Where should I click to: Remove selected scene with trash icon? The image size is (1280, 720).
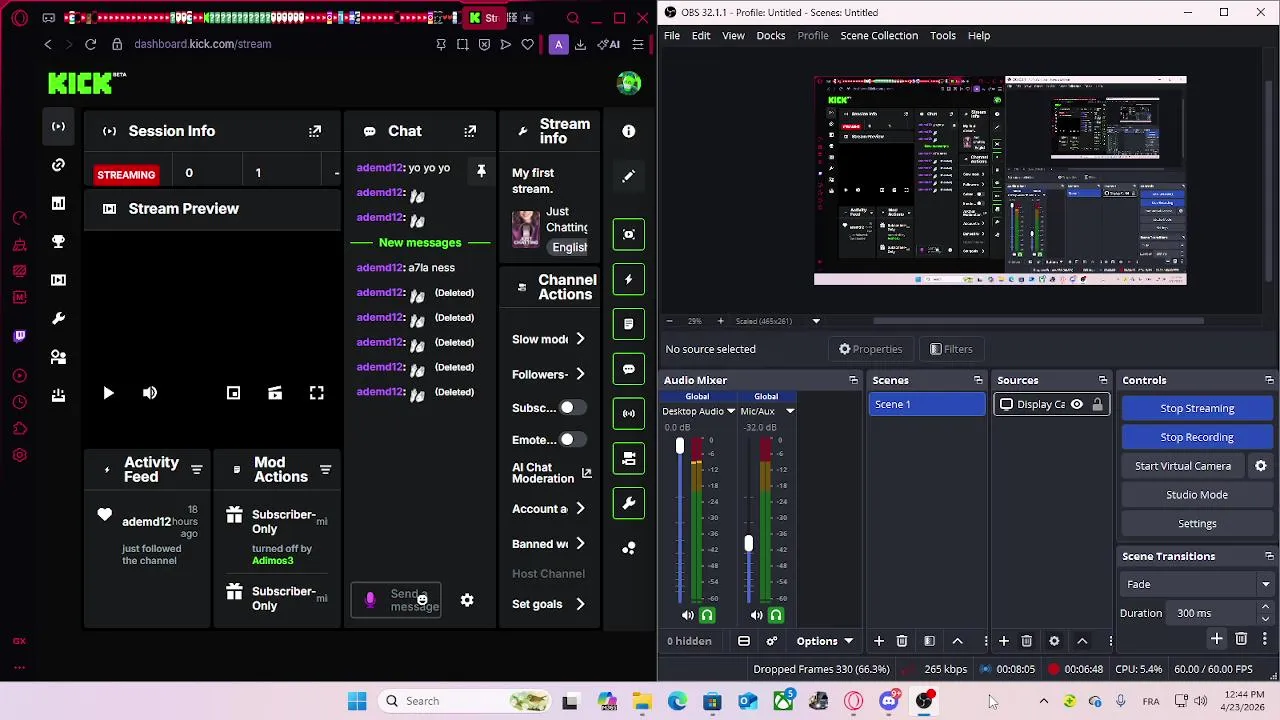pyautogui.click(x=902, y=641)
